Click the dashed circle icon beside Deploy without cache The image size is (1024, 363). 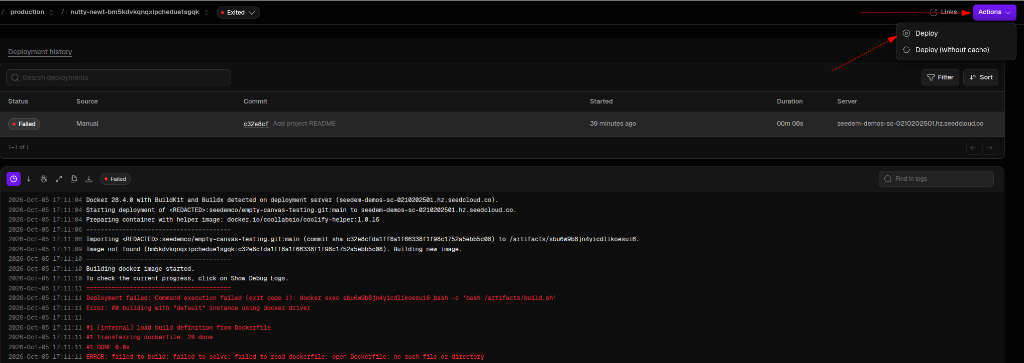(906, 50)
